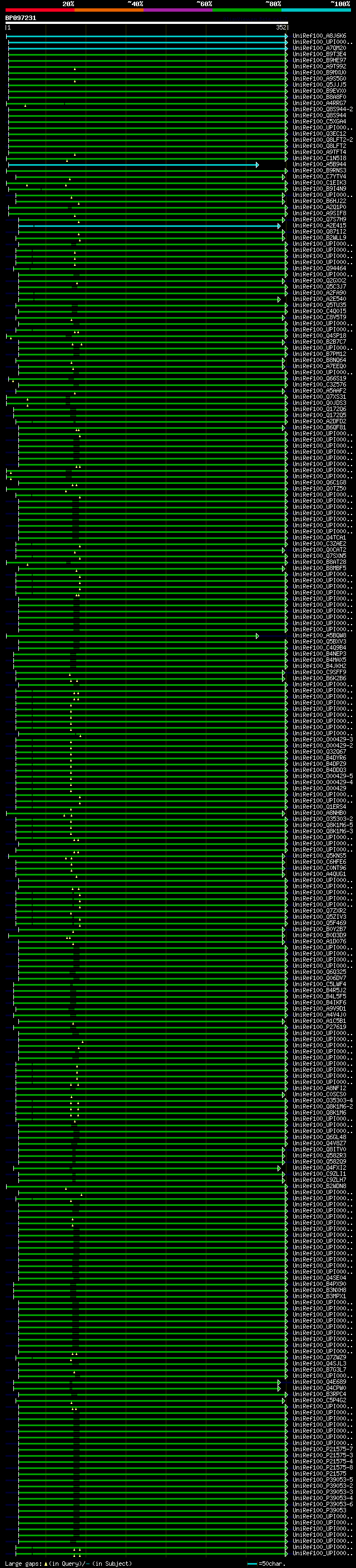Image resolution: width=356 pixels, height=1568 pixels.
Task: Select hit label UniRef100_A8J6K6
Action: [x=319, y=36]
